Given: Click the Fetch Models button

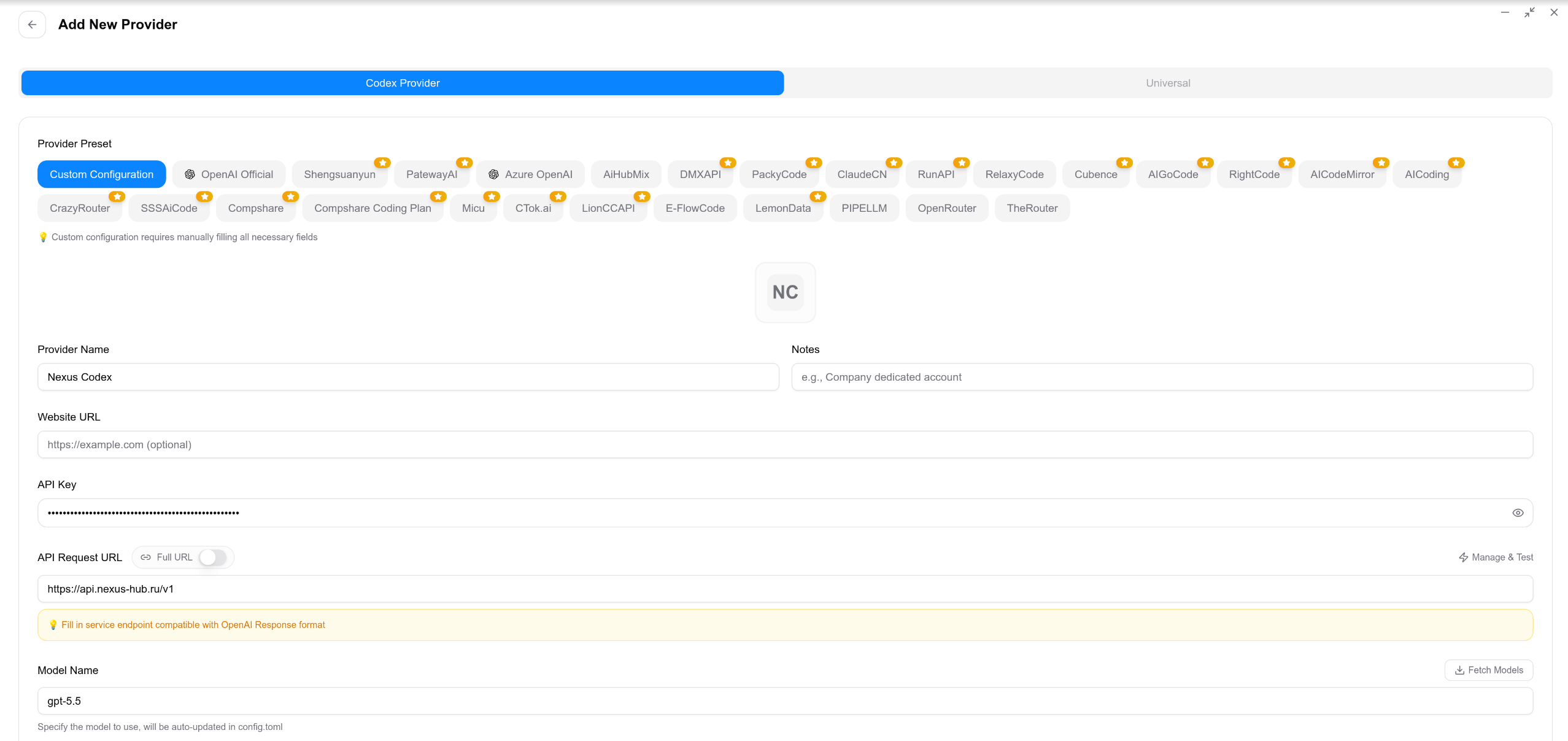Looking at the screenshot, I should (1489, 670).
